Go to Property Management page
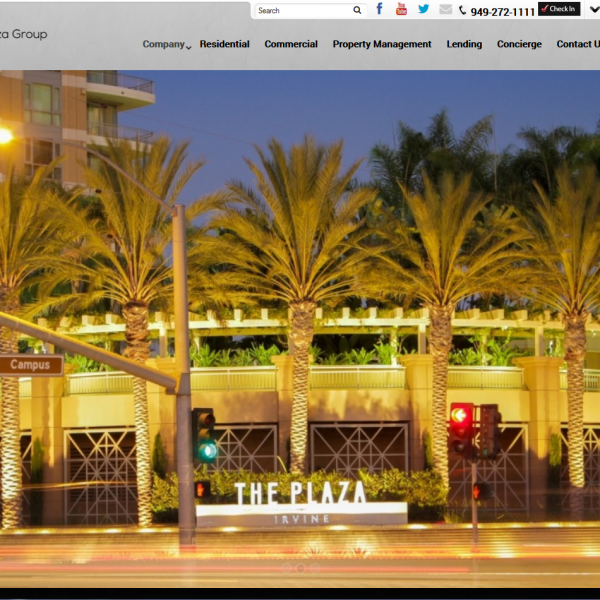The image size is (600, 600). click(x=382, y=44)
